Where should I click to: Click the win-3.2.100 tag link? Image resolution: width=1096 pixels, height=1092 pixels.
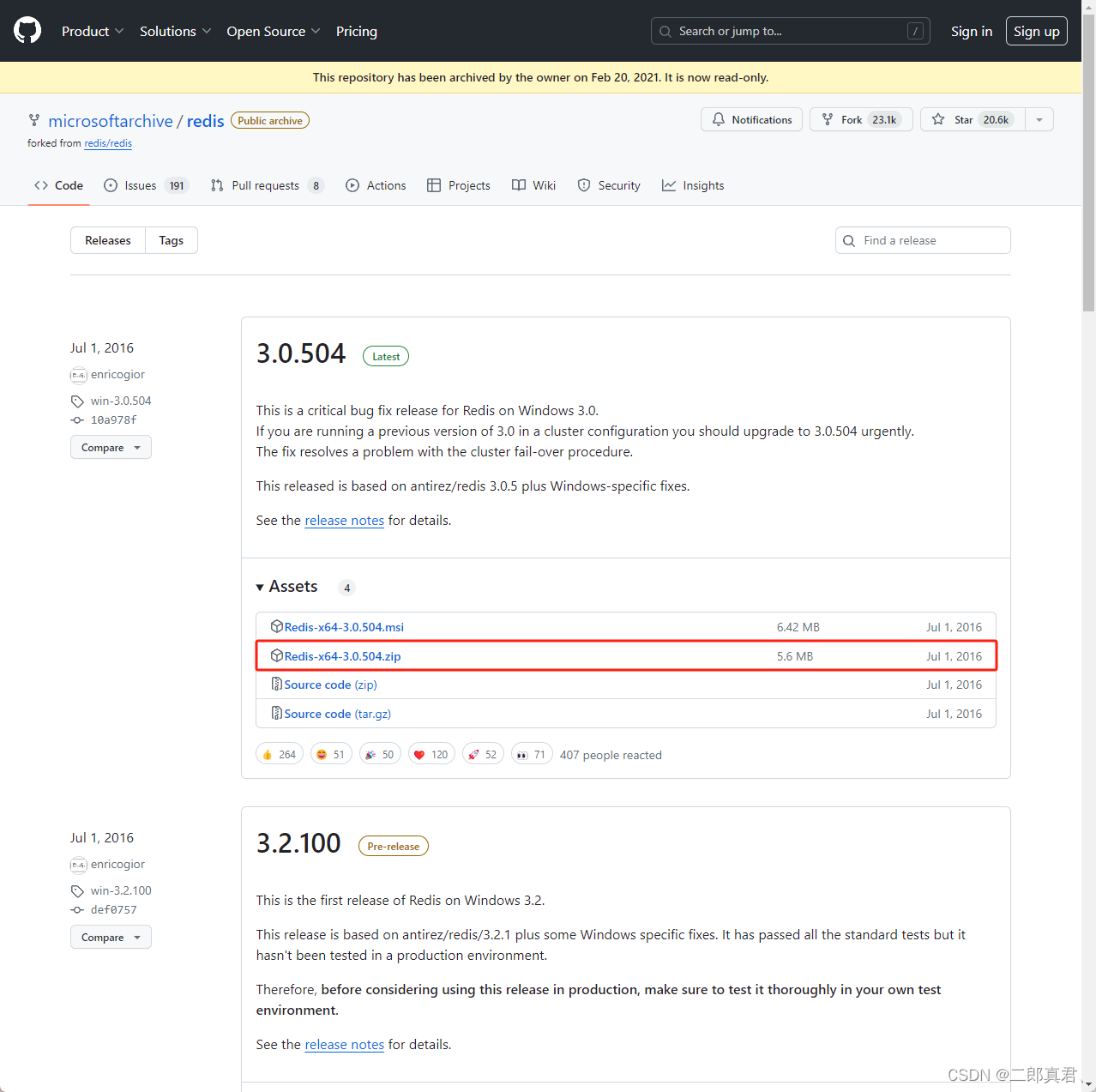[121, 890]
